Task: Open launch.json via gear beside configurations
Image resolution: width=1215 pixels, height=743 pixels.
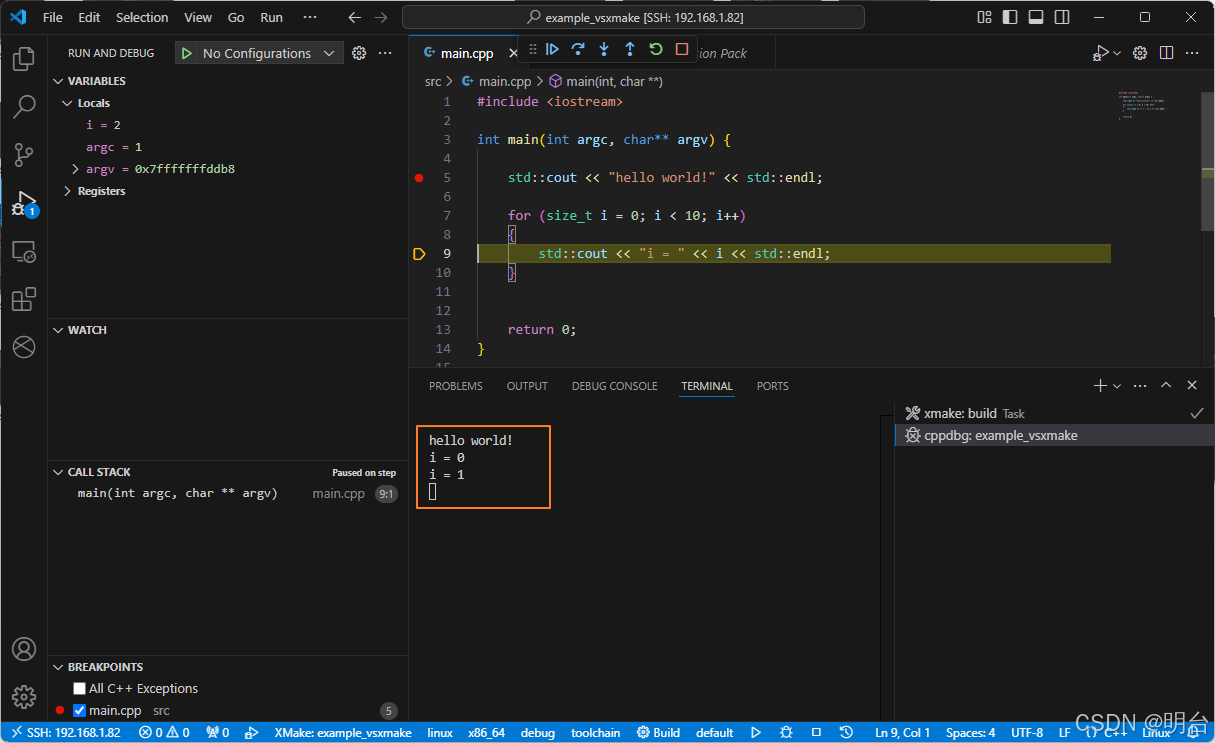Action: tap(359, 53)
